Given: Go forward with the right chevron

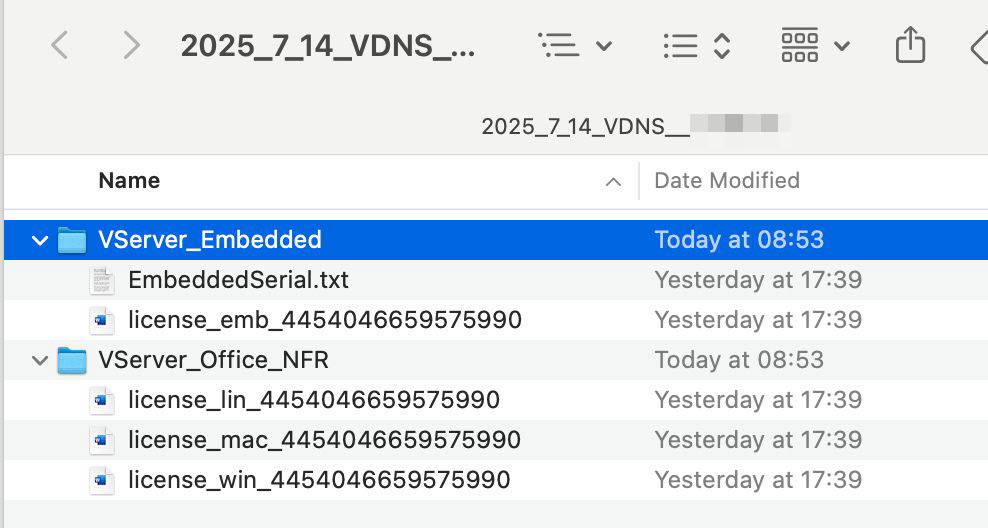Looking at the screenshot, I should [x=131, y=45].
